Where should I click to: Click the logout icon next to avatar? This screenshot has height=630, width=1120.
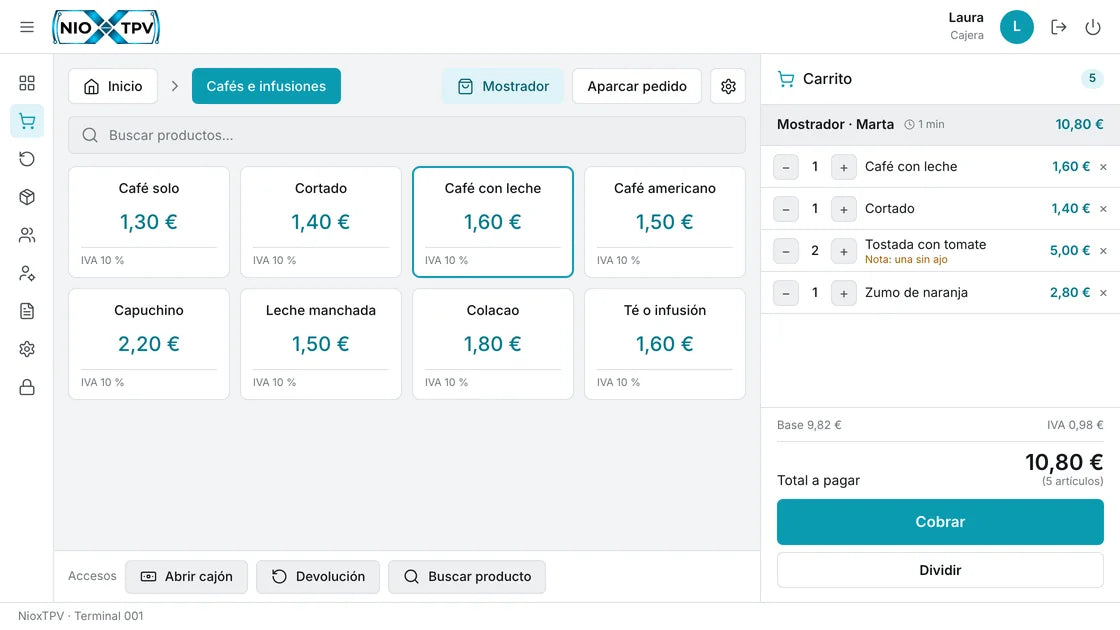(x=1059, y=27)
